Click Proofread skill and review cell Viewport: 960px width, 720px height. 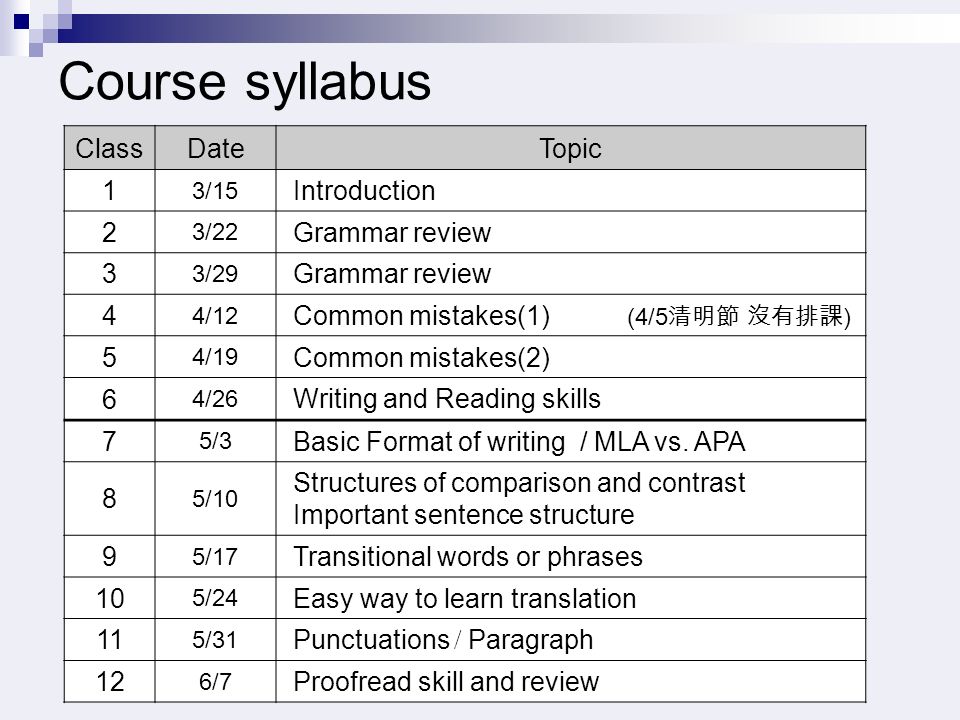(x=571, y=681)
